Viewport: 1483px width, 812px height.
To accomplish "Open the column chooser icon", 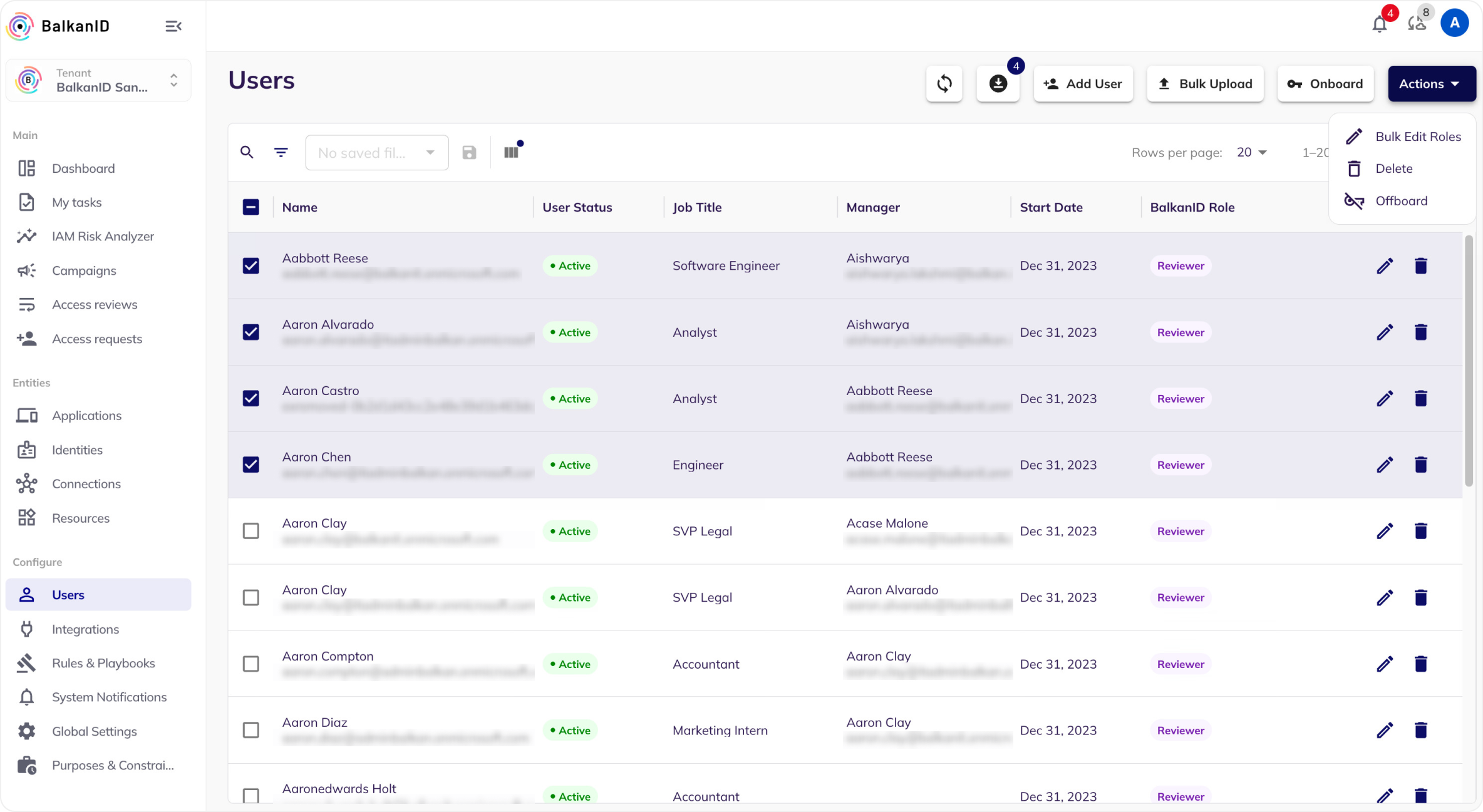I will tap(512, 152).
